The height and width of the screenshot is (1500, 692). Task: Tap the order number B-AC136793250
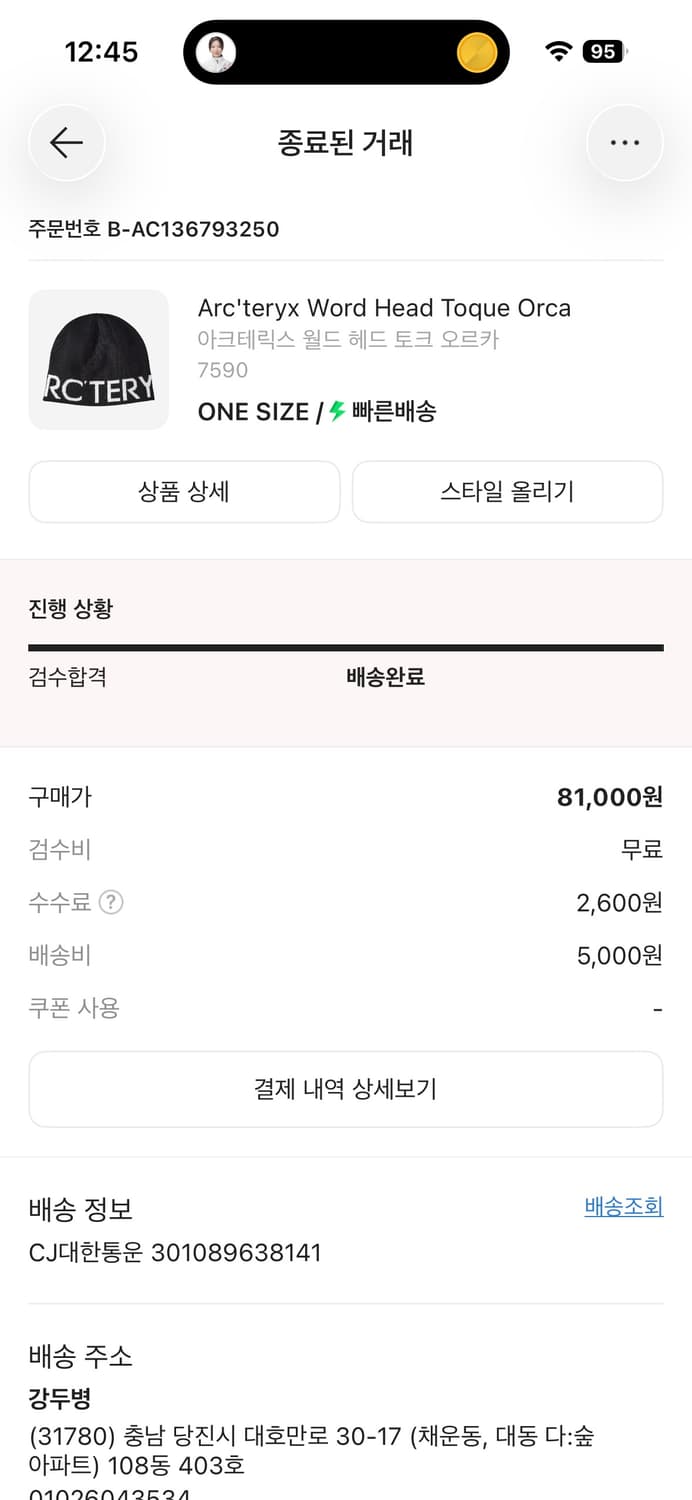pos(155,229)
